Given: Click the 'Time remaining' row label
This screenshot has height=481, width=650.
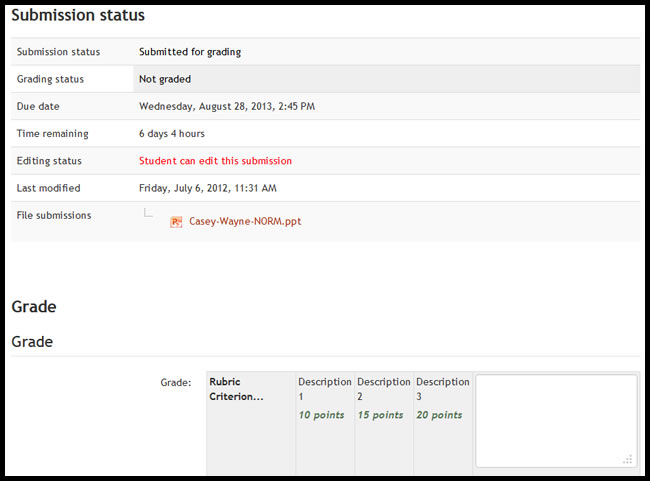Looking at the screenshot, I should click(52, 134).
